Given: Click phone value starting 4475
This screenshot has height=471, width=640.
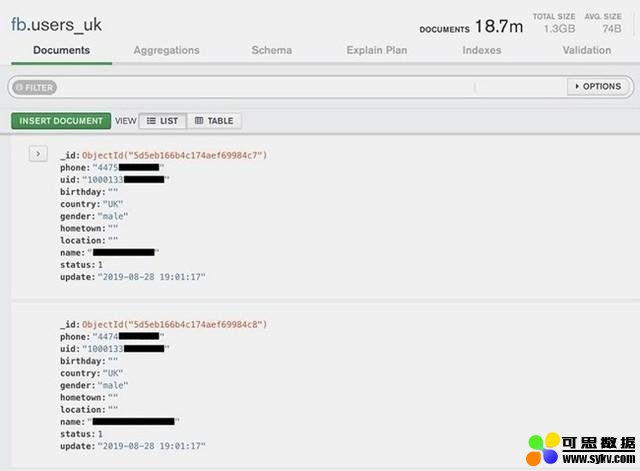Looking at the screenshot, I should pyautogui.click(x=128, y=168).
